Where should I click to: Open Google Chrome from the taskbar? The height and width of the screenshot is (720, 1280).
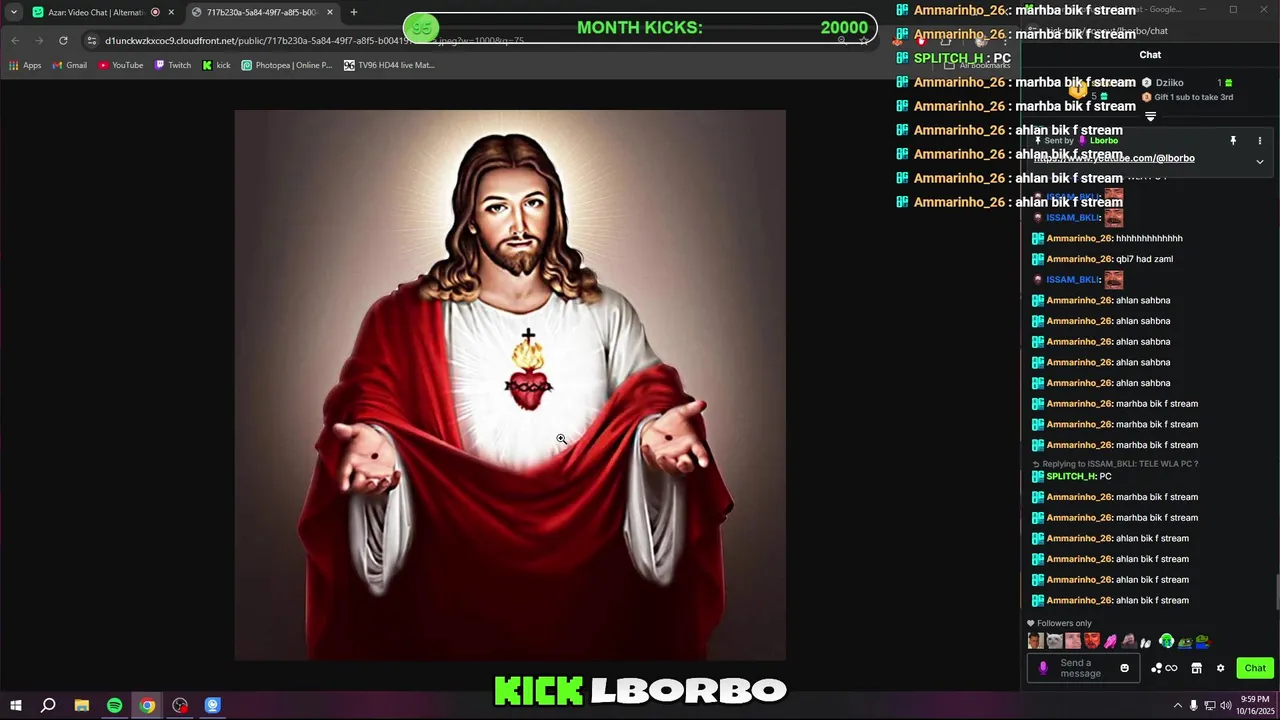[x=147, y=706]
